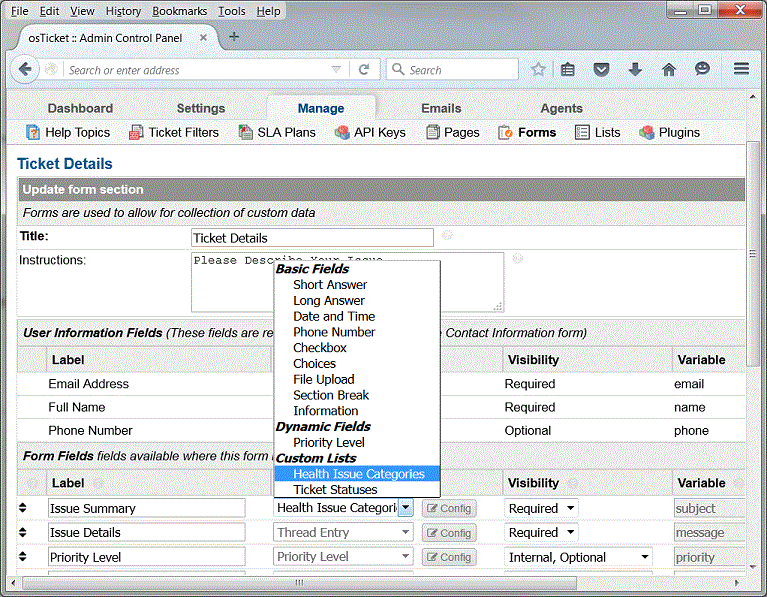
Task: Click the API Keys icon
Action: (x=342, y=132)
